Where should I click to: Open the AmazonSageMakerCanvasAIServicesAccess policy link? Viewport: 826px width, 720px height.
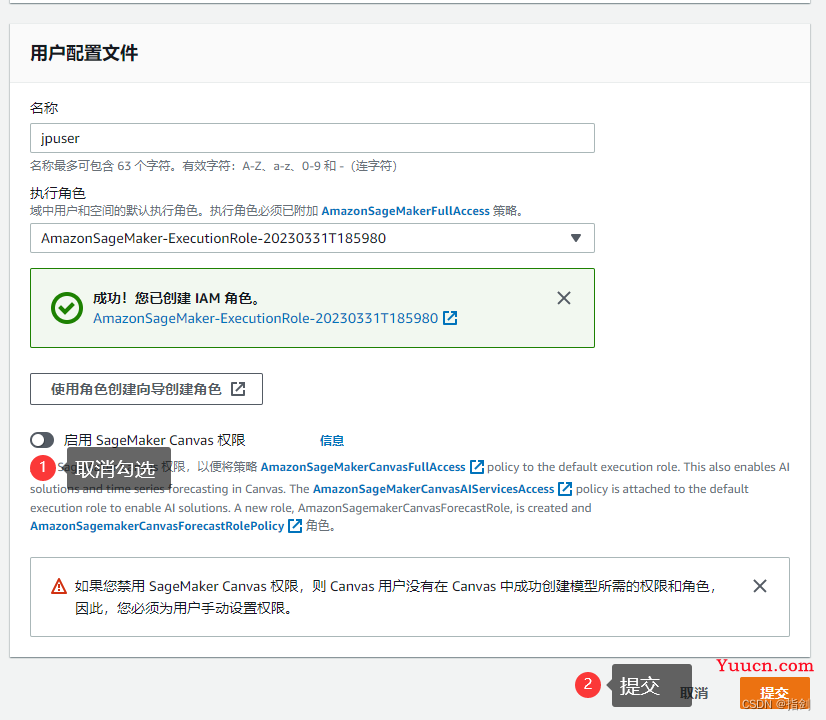[433, 489]
